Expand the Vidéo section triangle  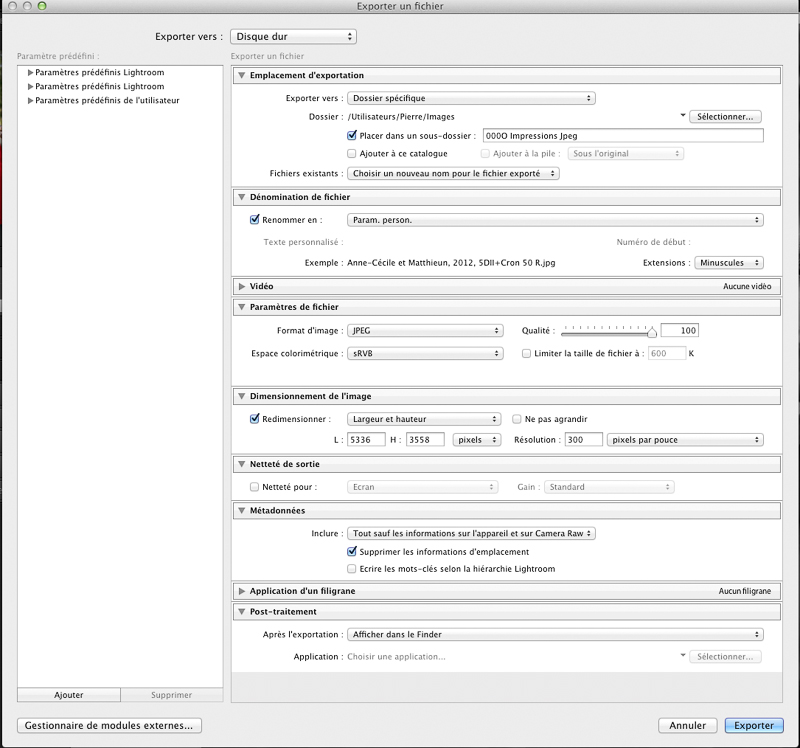pyautogui.click(x=242, y=286)
